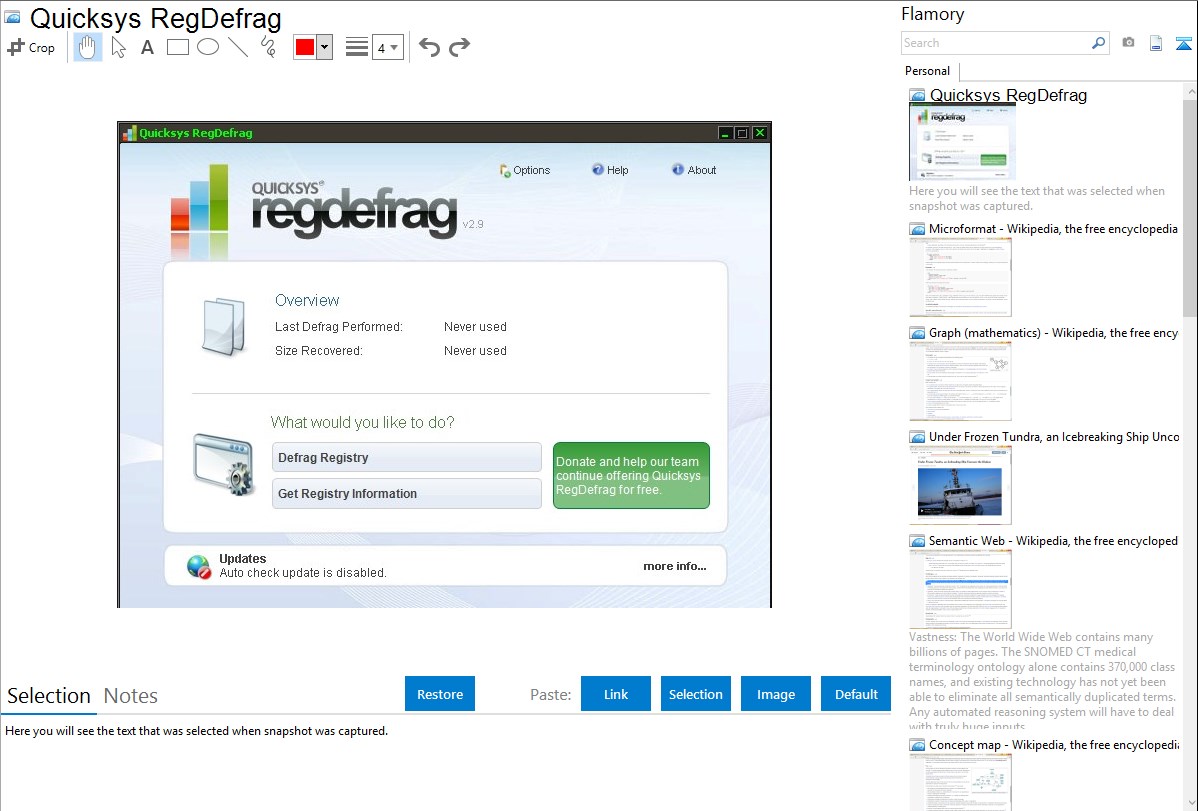
Task: Click the green Donate banner
Action: click(631, 475)
